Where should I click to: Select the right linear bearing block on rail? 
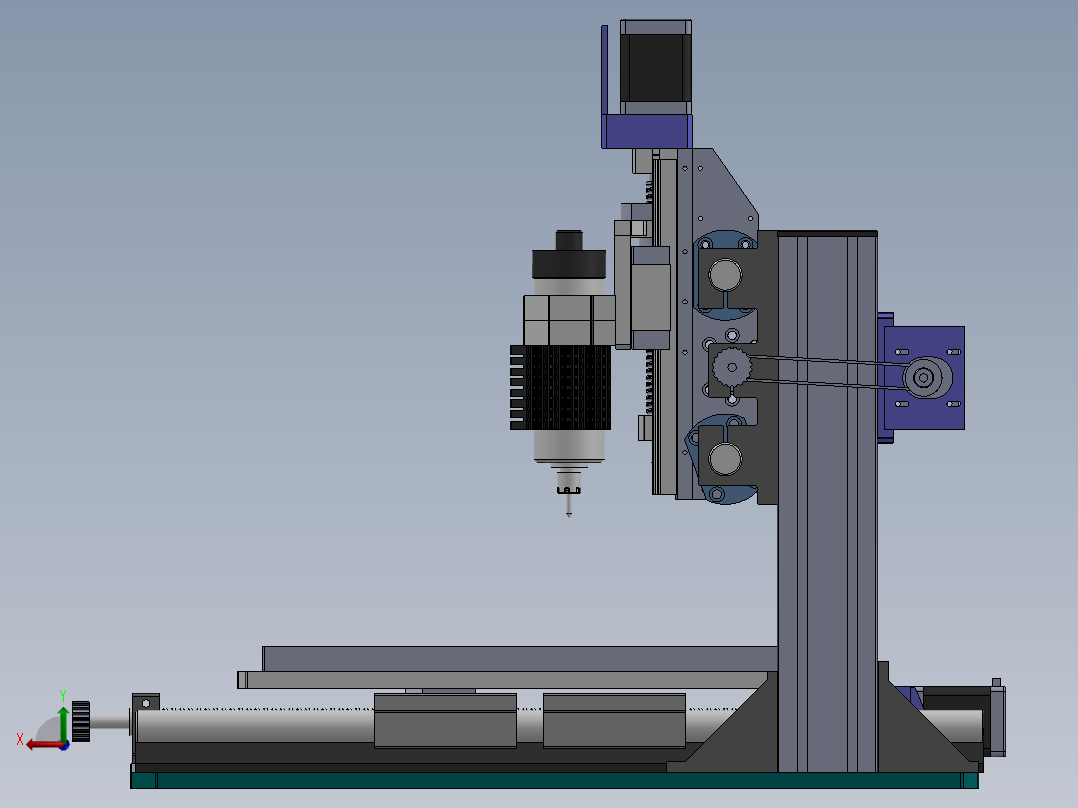click(614, 722)
